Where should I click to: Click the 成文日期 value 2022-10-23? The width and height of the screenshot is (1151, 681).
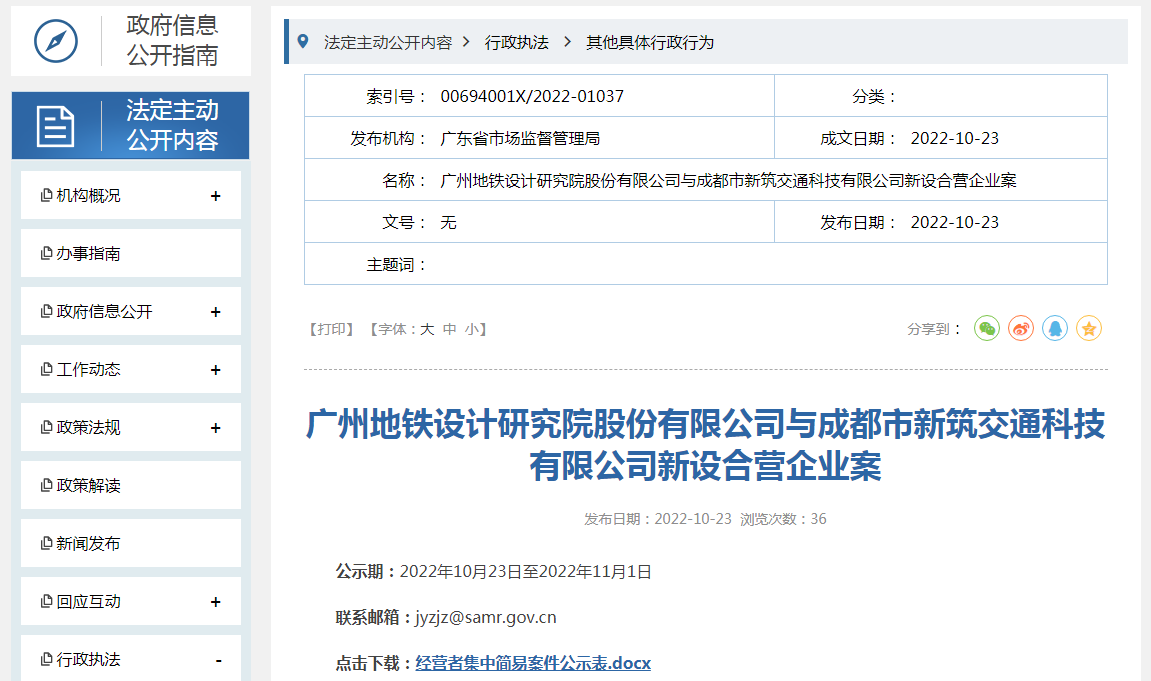[x=954, y=139]
